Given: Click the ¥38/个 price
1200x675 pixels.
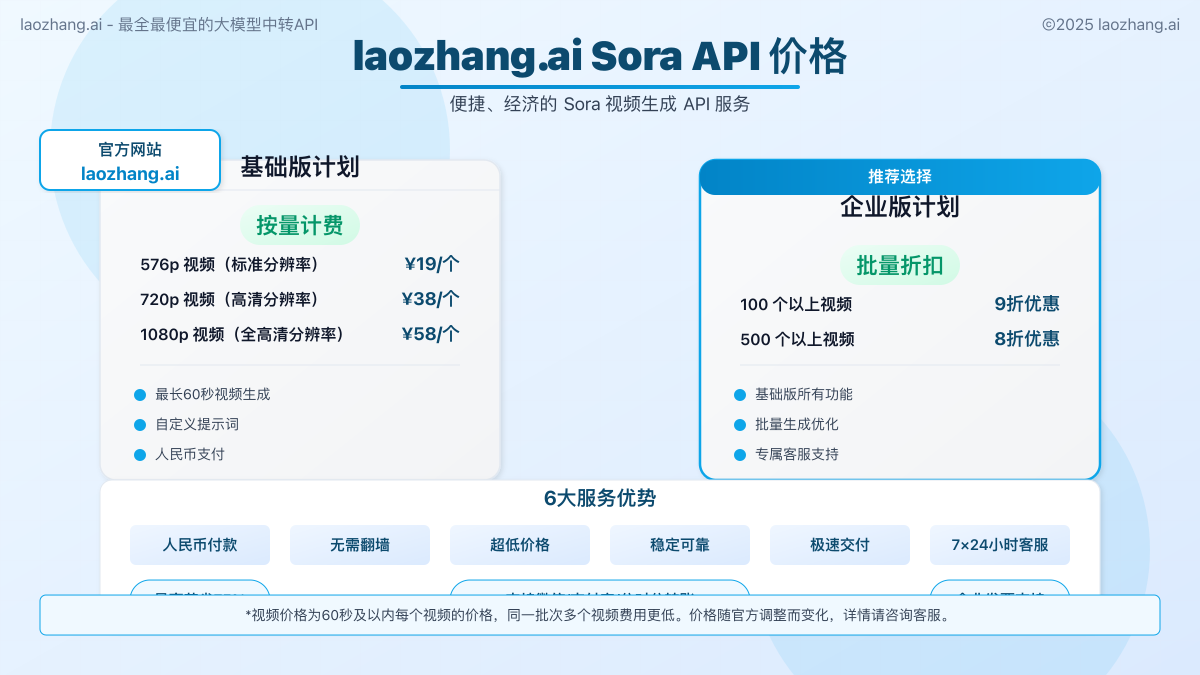Looking at the screenshot, I should [431, 299].
